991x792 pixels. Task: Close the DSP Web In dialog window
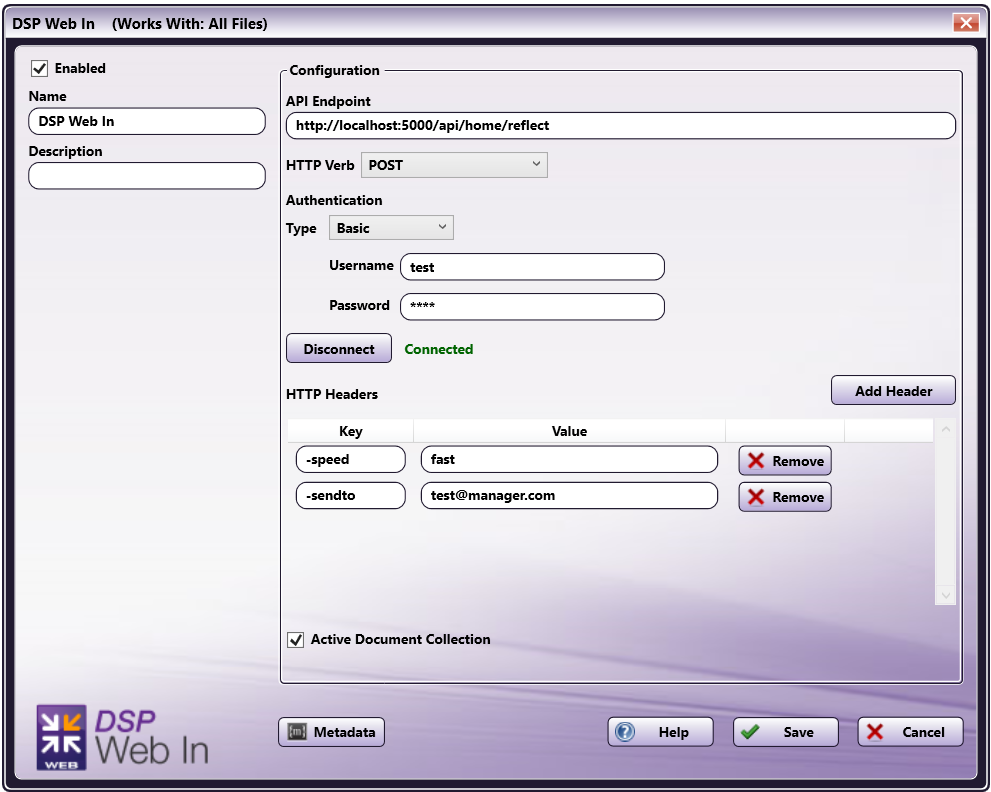[966, 23]
